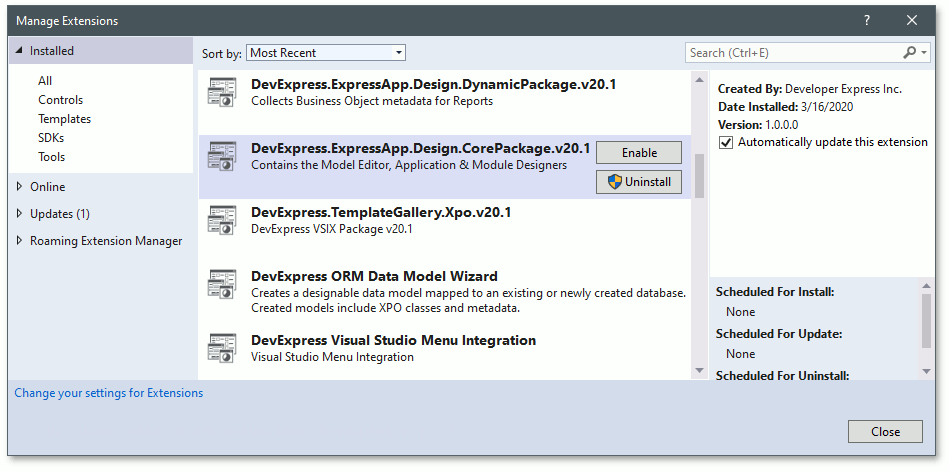Viewport: 949px width, 471px height.
Task: Collapse the Installed category
Action: (20, 51)
